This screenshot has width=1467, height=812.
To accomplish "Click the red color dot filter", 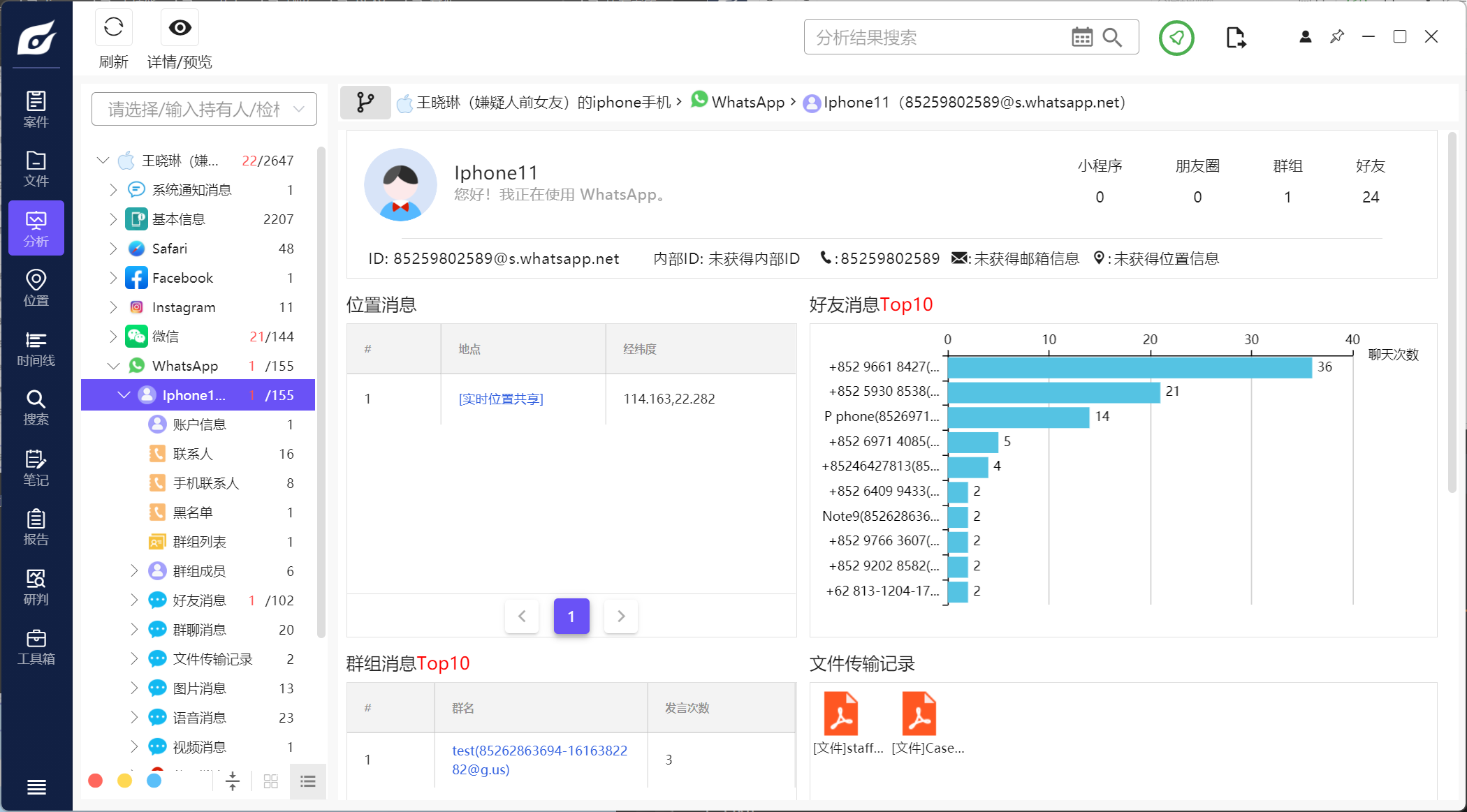I will [96, 781].
